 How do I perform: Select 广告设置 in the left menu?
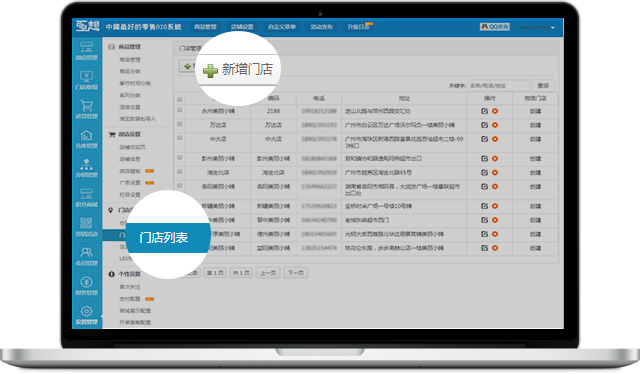click(x=130, y=183)
